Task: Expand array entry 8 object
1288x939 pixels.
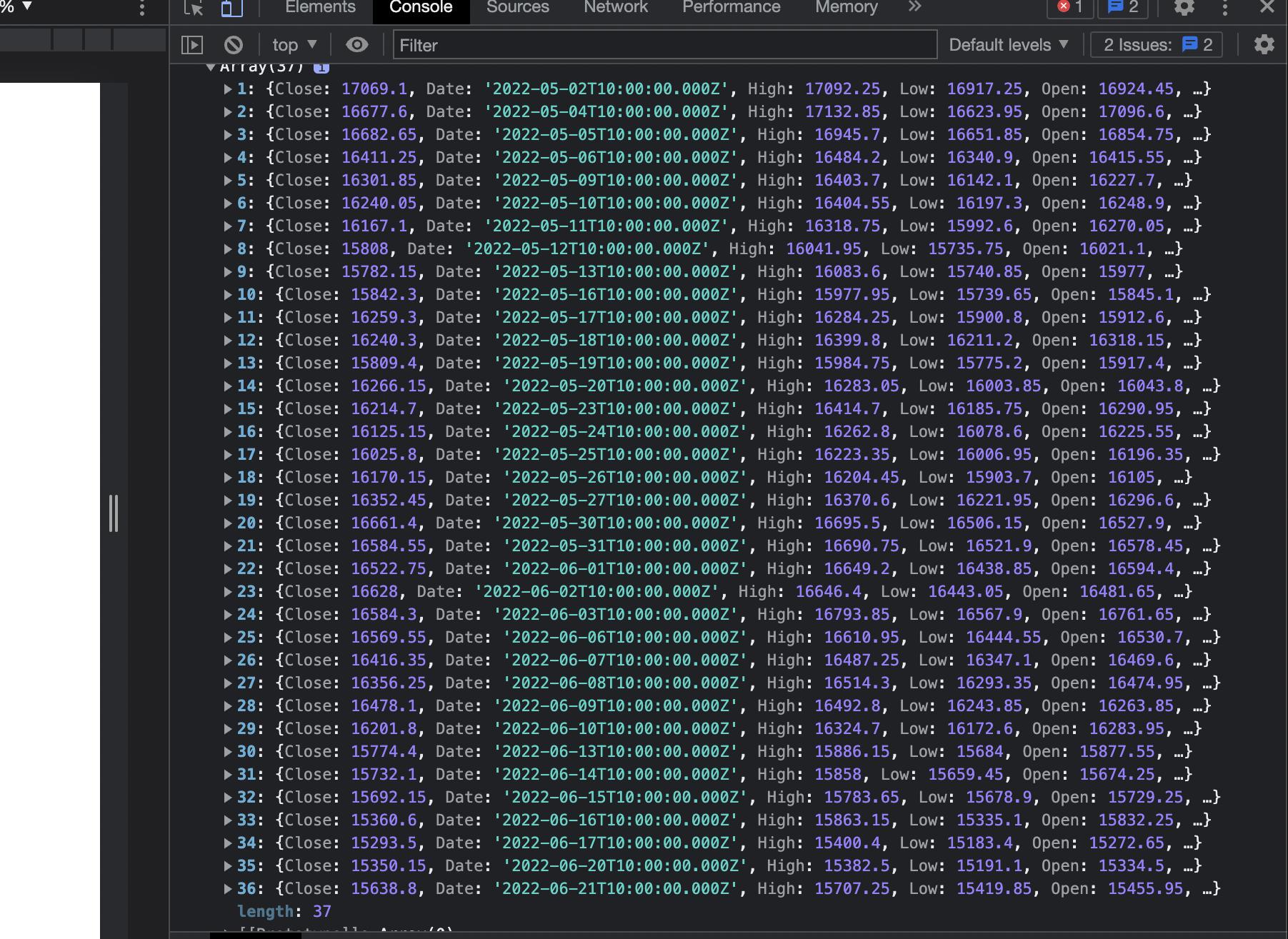Action: tap(228, 249)
